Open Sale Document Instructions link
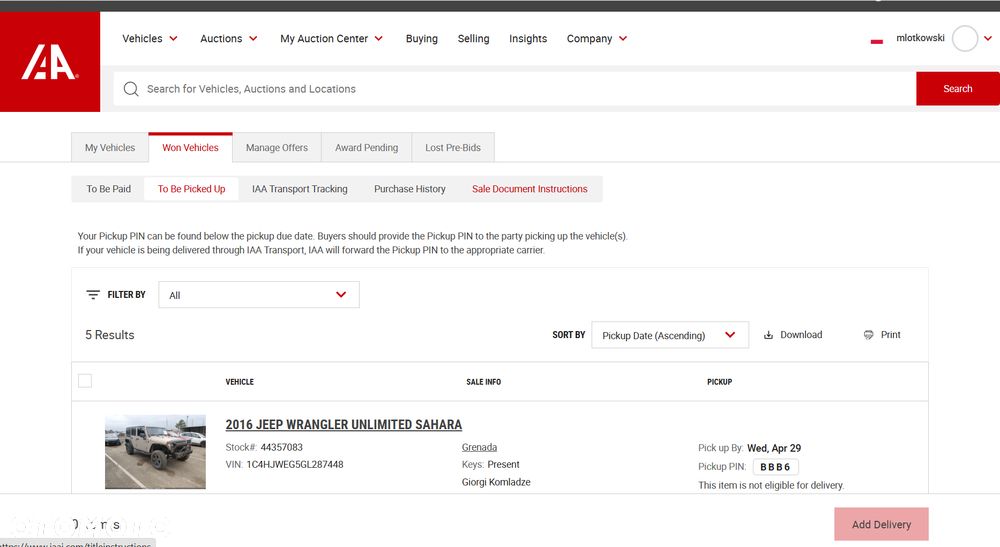 click(529, 189)
